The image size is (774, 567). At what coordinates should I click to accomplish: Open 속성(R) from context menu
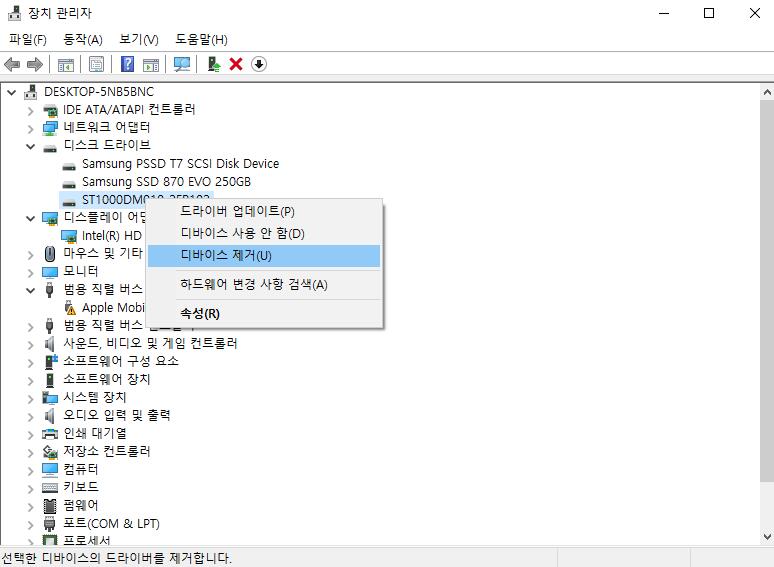pos(264,313)
